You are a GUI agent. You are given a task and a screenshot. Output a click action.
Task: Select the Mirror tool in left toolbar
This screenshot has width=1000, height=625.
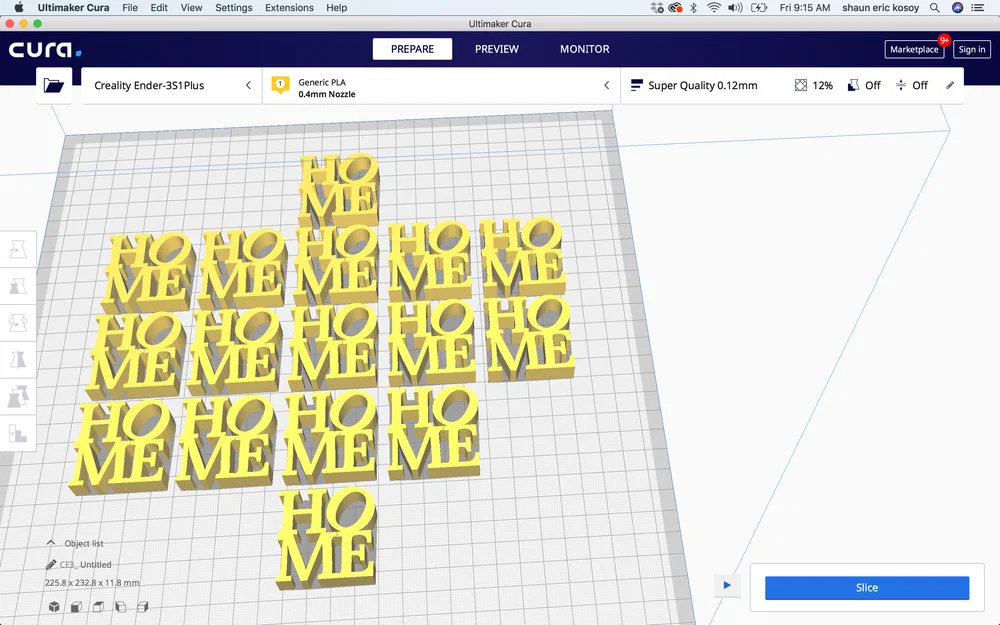tap(18, 360)
